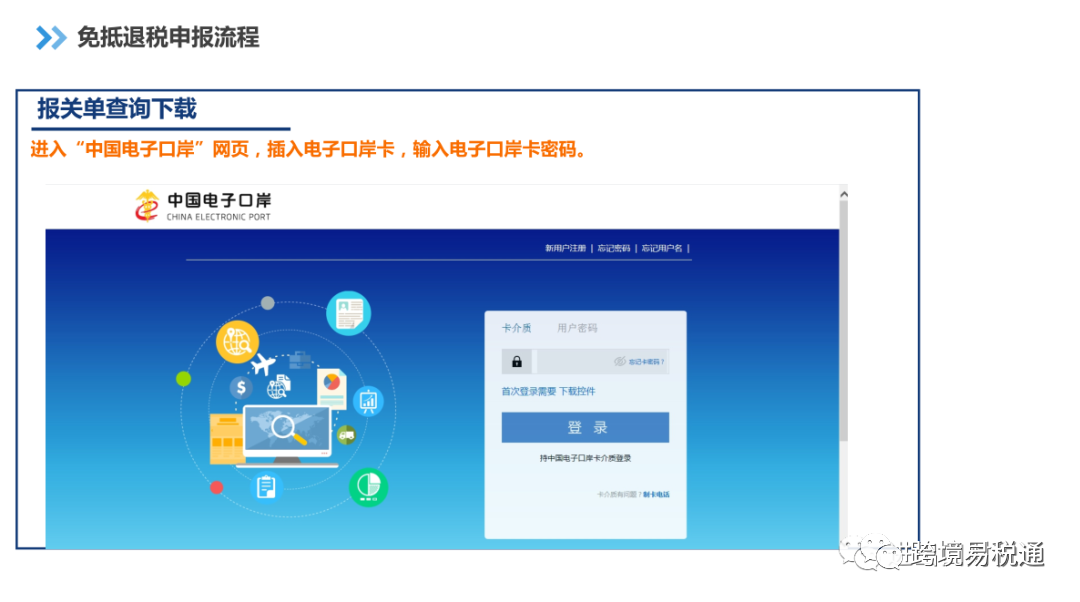Select the 卡介质 tab
The image size is (1080, 602).
click(x=517, y=326)
